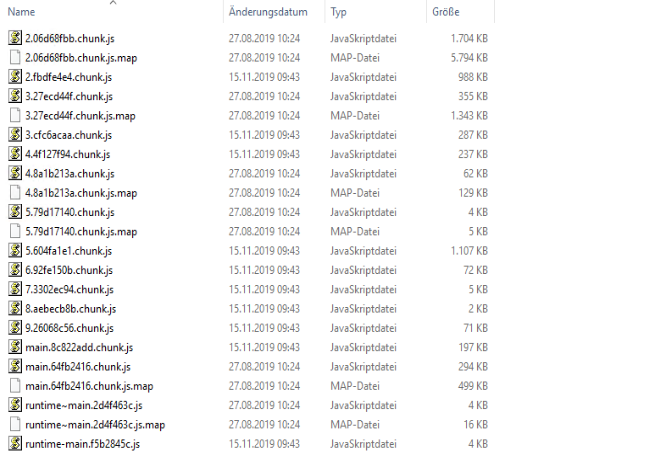Select runtime~main.2d4f463c.js.map entry name

pos(95,425)
